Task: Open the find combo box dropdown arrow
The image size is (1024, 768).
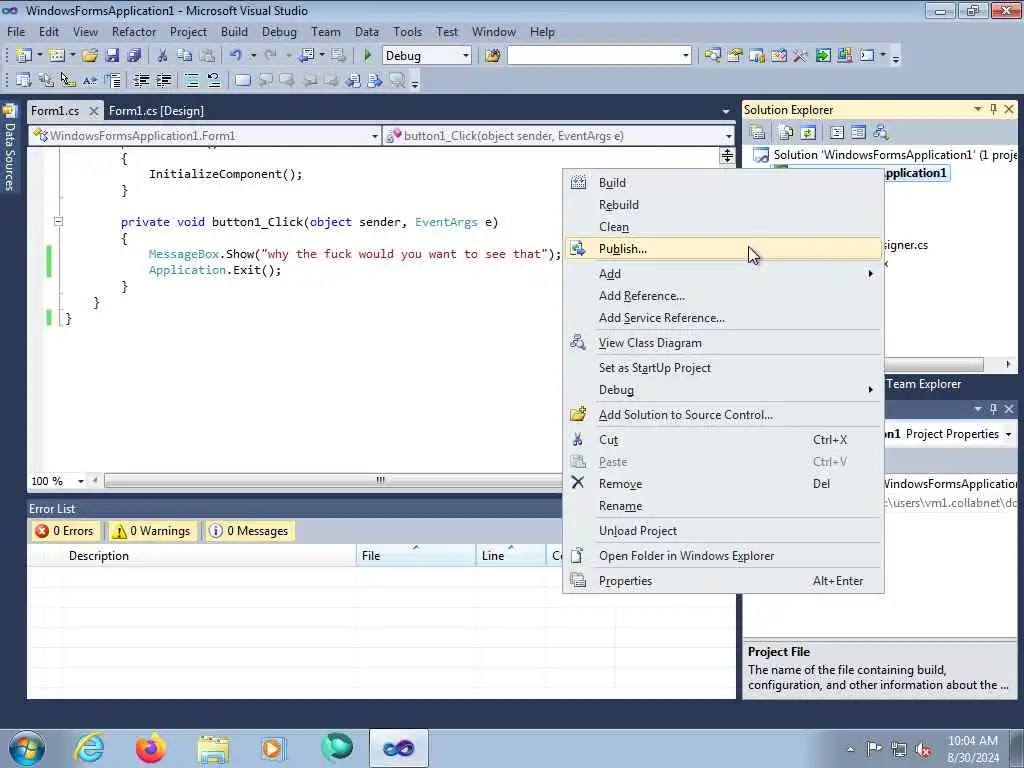Action: pyautogui.click(x=685, y=56)
